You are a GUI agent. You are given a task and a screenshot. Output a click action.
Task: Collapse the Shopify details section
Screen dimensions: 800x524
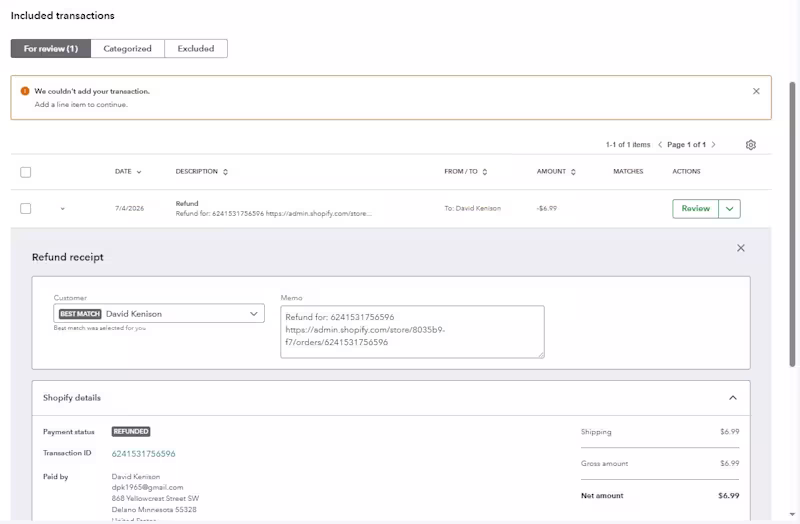click(733, 398)
